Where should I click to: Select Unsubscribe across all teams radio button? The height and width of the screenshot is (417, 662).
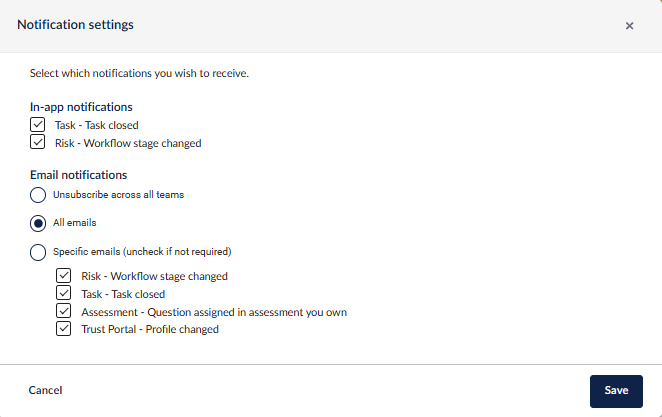click(38, 194)
